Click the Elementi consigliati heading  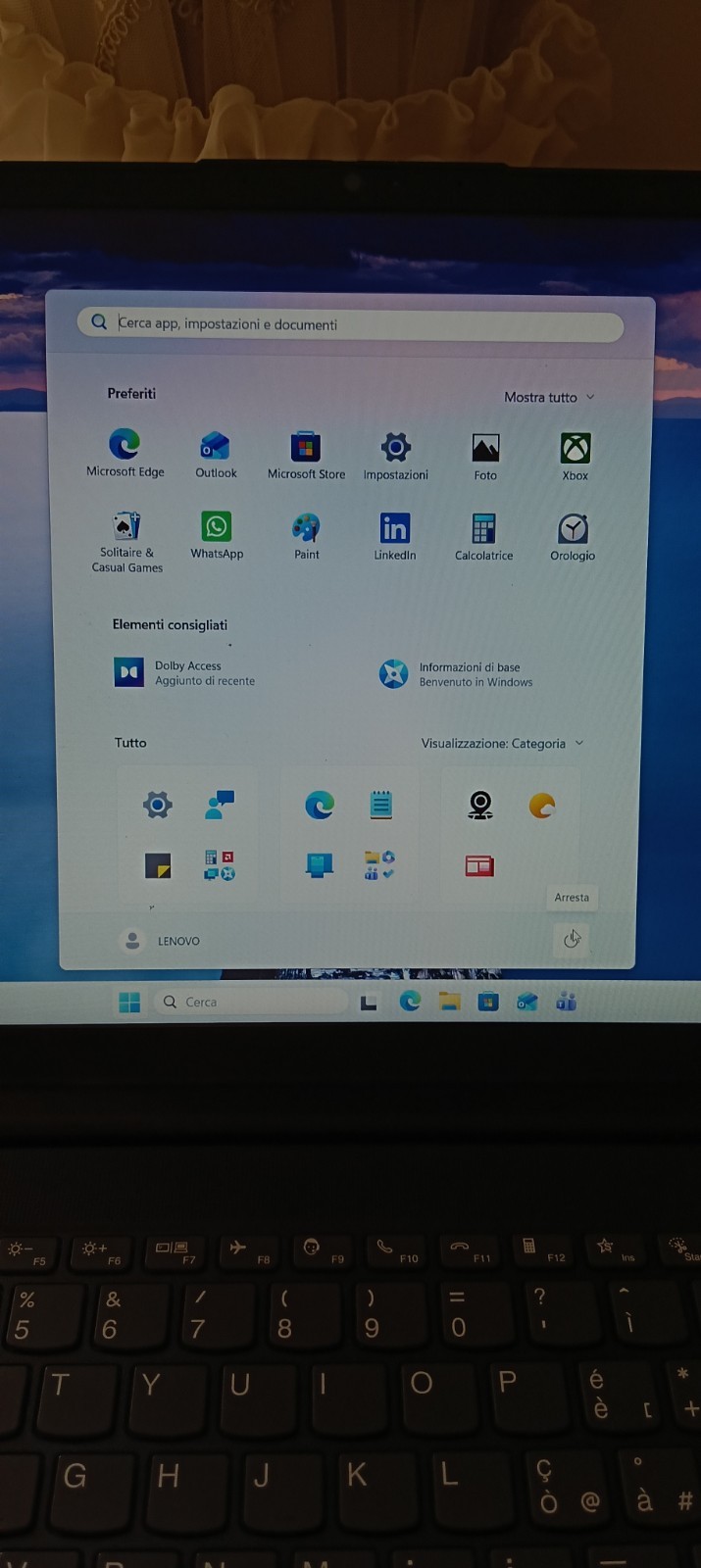pos(170,624)
